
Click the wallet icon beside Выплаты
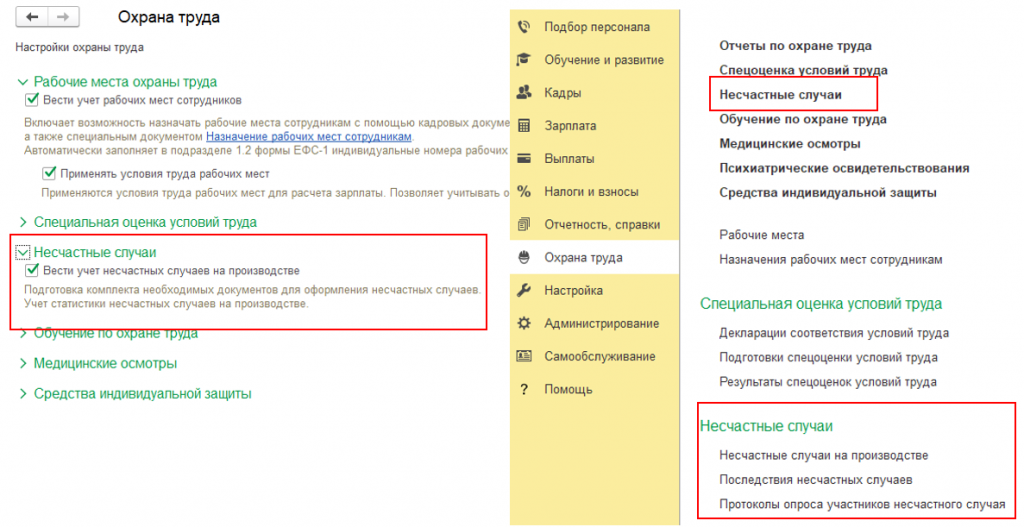point(524,159)
